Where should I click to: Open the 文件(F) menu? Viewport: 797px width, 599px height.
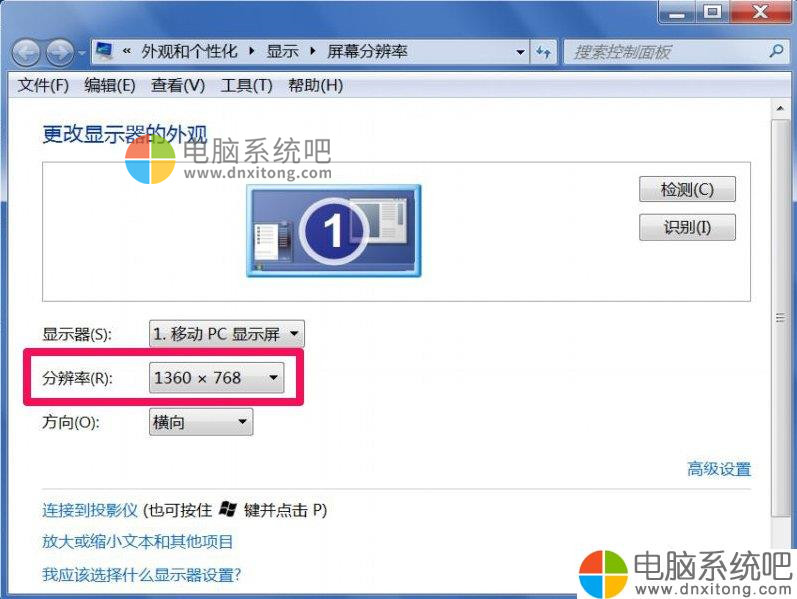pyautogui.click(x=43, y=85)
